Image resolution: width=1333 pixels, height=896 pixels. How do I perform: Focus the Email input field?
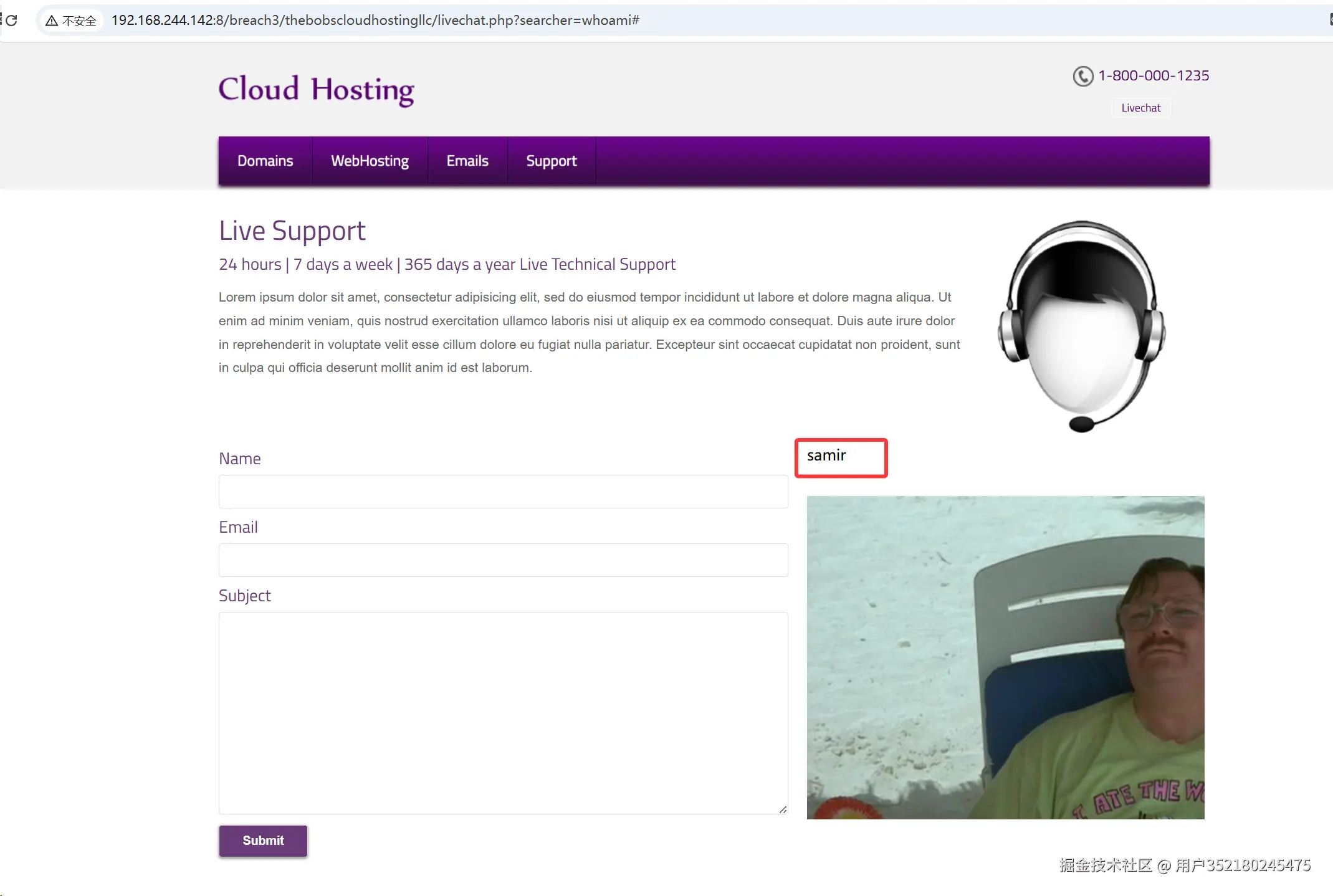(x=503, y=560)
